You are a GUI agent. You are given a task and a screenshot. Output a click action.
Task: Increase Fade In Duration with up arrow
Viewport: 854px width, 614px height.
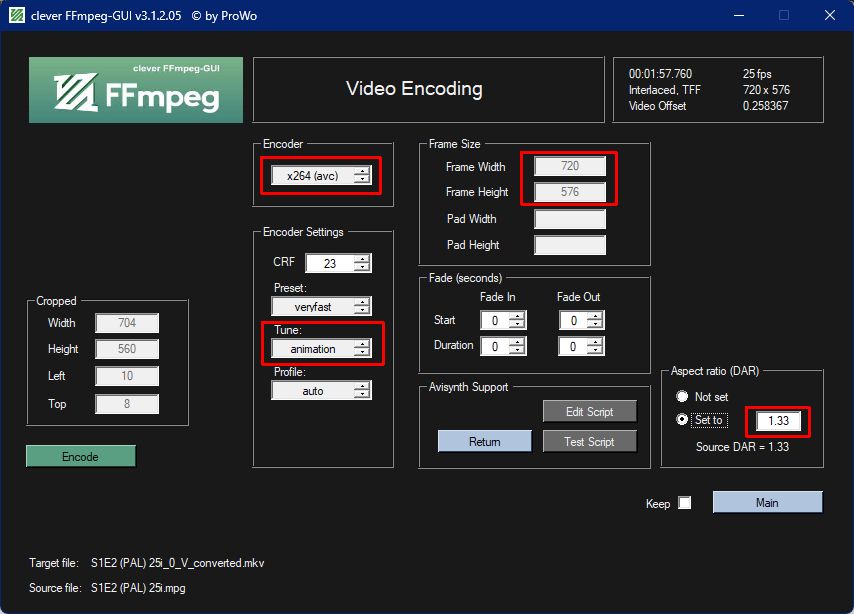[517, 342]
